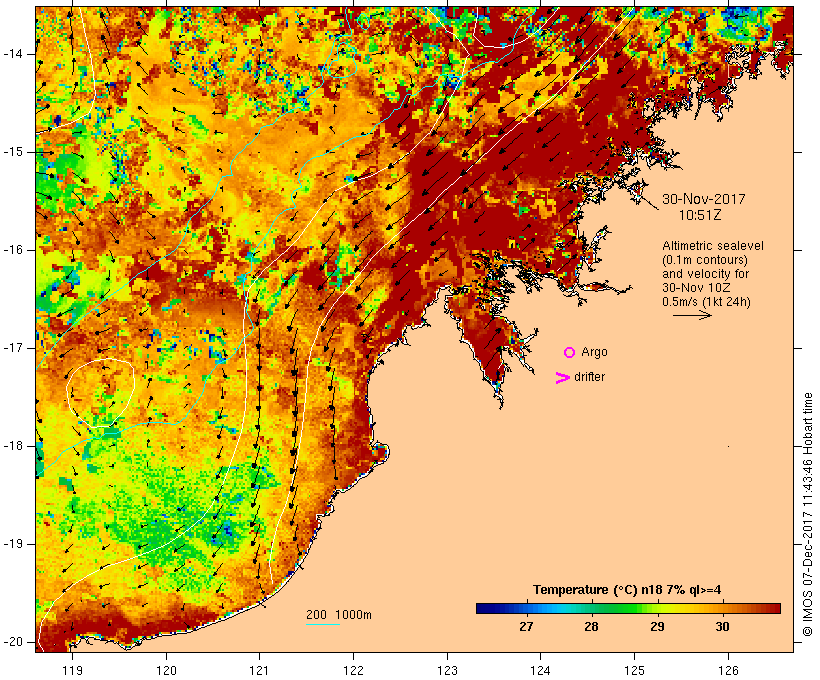Click the '-17' latitude axis label
The height and width of the screenshot is (680, 820).
(x=13, y=348)
